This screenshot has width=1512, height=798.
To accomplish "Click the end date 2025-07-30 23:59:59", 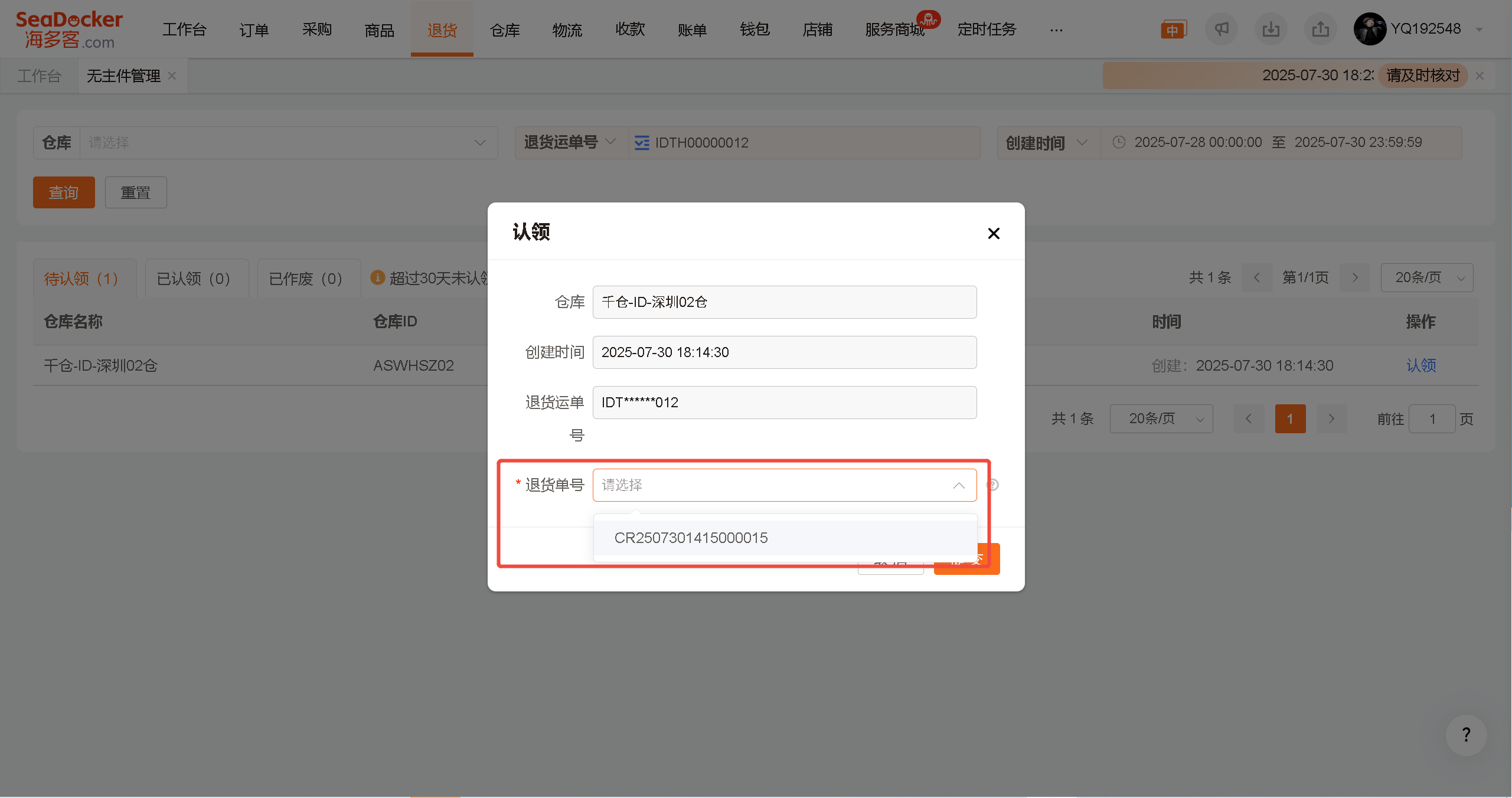I will 1358,142.
